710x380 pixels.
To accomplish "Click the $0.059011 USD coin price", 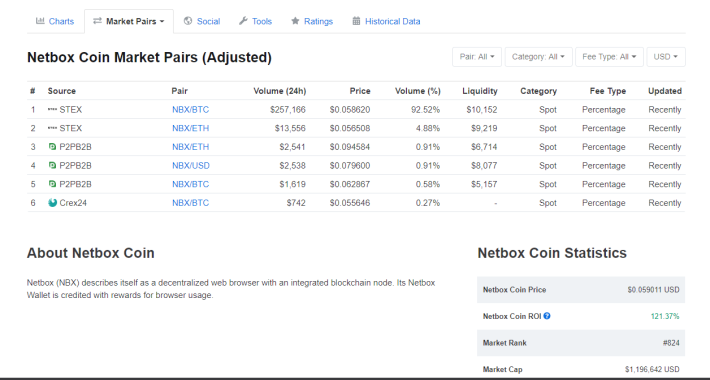I will pyautogui.click(x=653, y=289).
